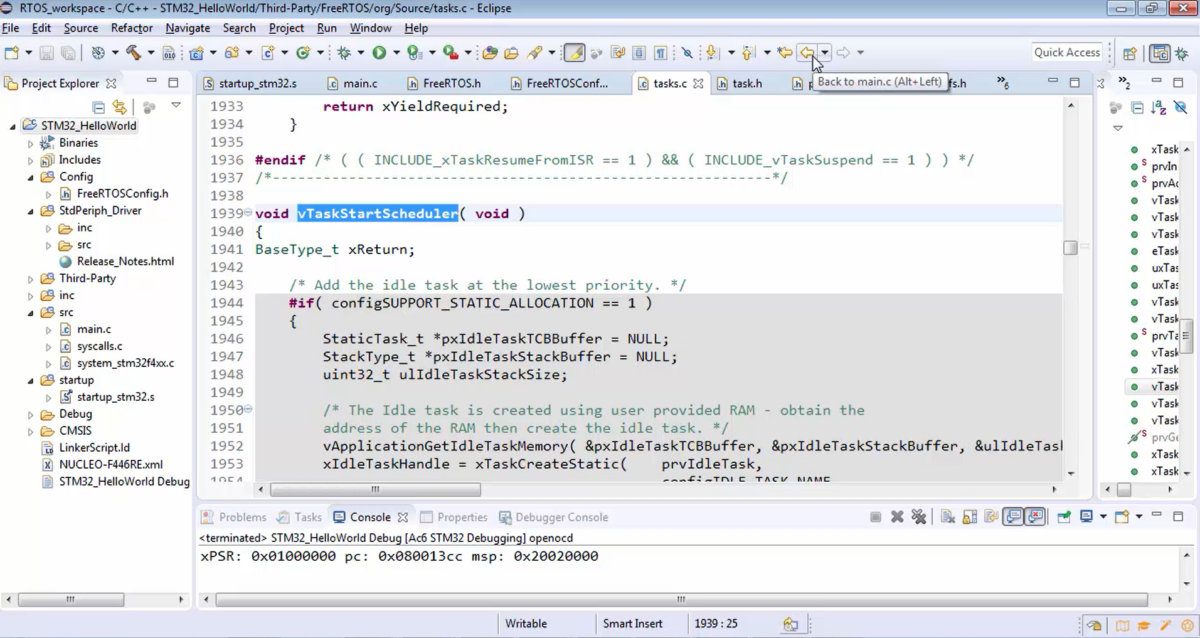Switch to the C/C++ perspective button
The height and width of the screenshot is (638, 1200).
coord(1160,54)
